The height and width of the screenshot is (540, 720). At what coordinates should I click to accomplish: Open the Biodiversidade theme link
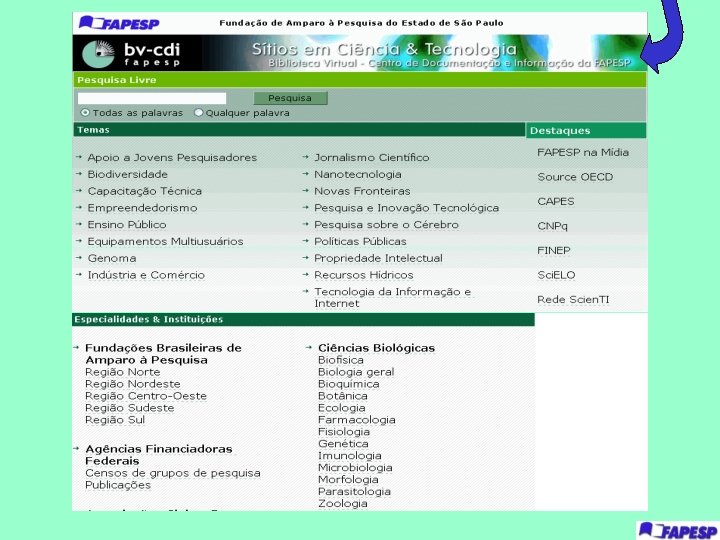pos(128,174)
